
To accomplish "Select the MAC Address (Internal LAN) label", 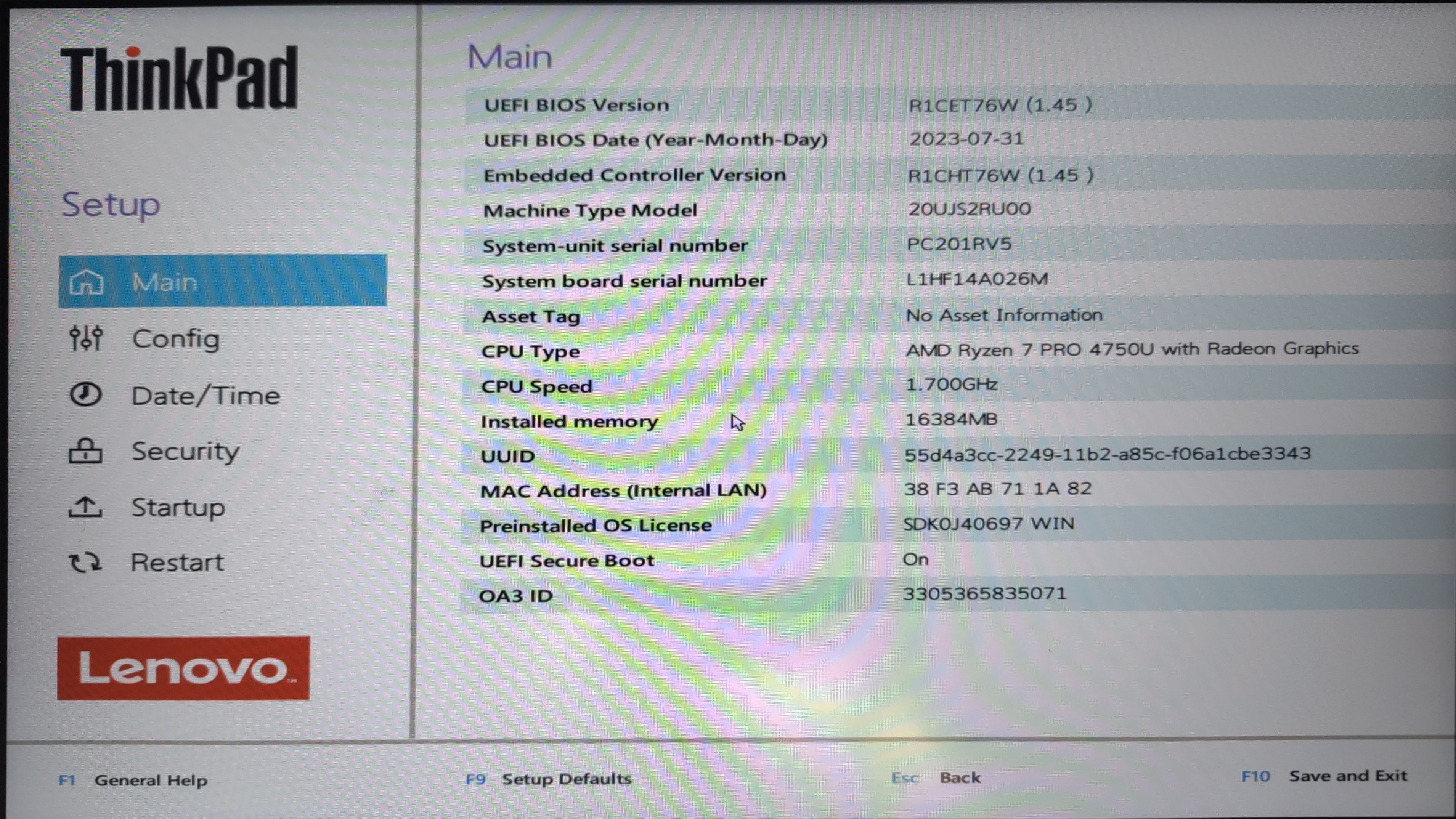I will [x=623, y=491].
